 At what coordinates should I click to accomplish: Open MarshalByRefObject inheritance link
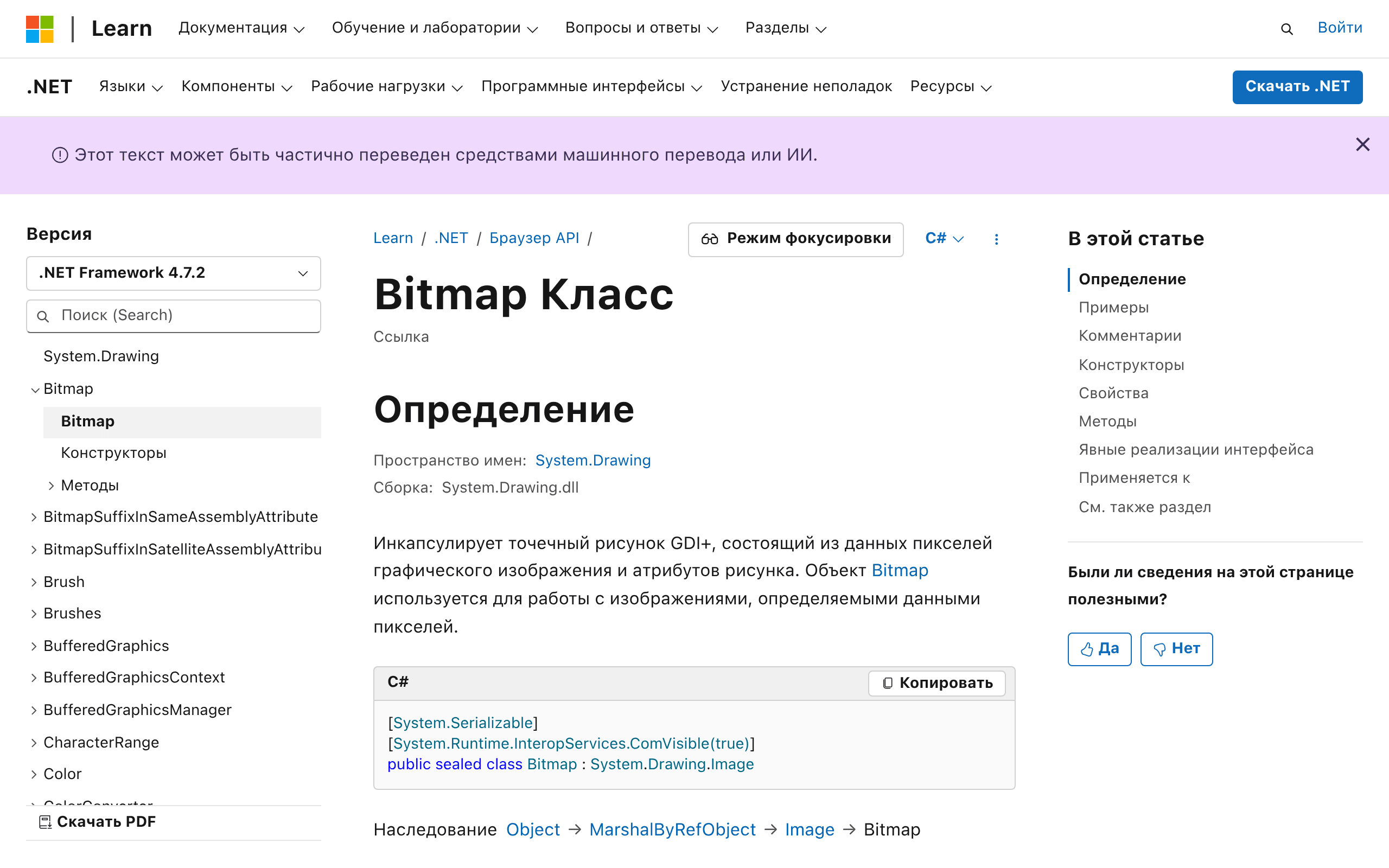click(x=672, y=830)
